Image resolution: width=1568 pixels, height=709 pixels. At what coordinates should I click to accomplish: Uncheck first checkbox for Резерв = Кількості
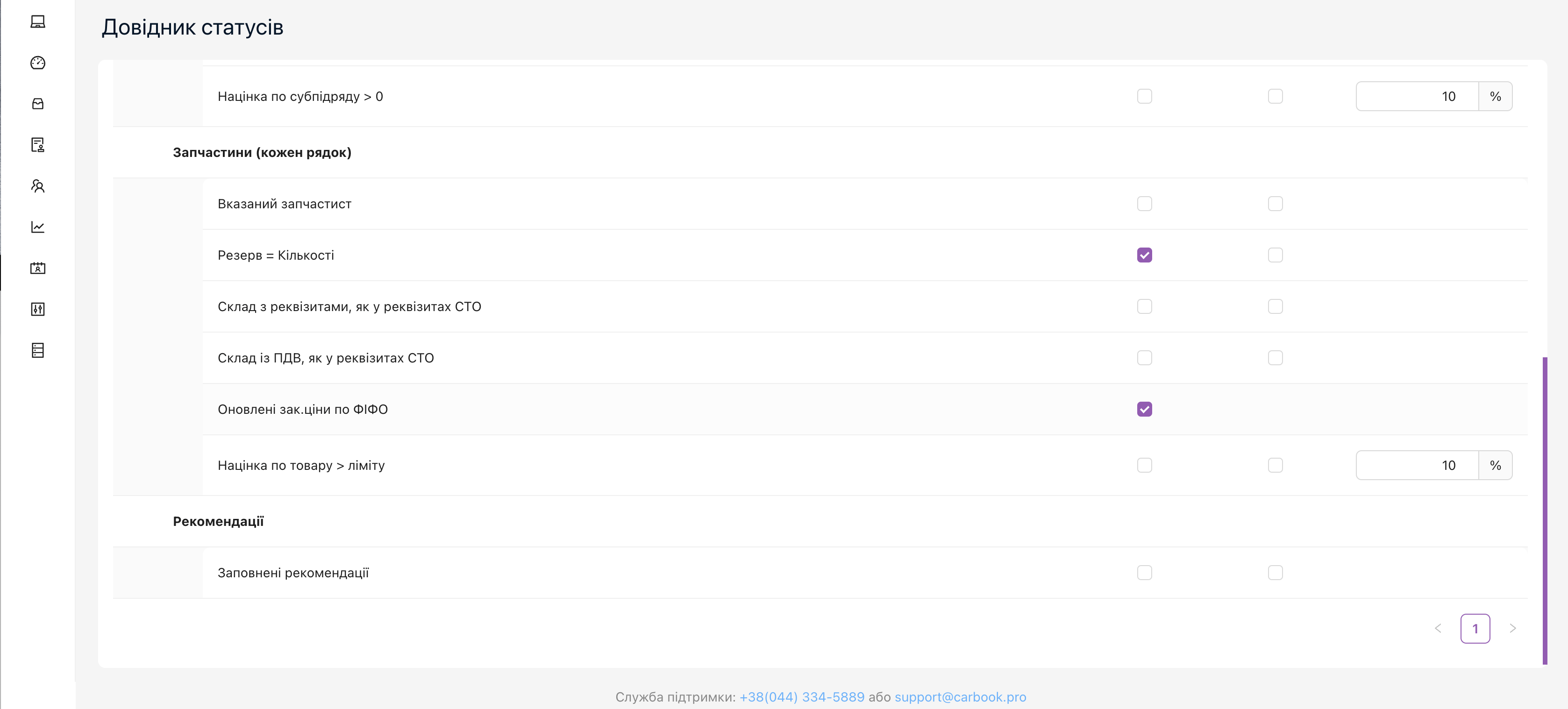pyautogui.click(x=1144, y=255)
